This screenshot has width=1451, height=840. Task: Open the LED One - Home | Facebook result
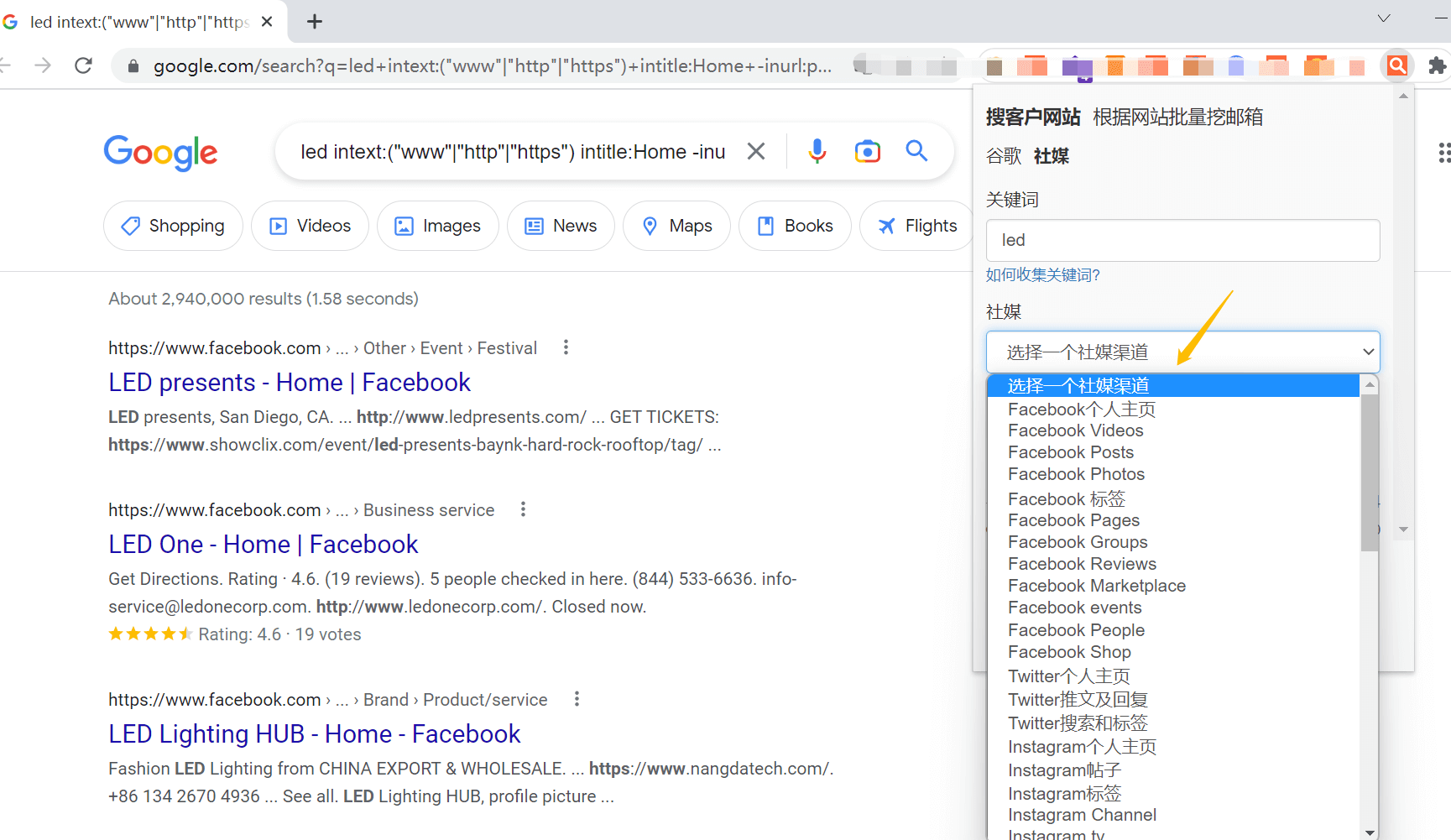point(264,545)
